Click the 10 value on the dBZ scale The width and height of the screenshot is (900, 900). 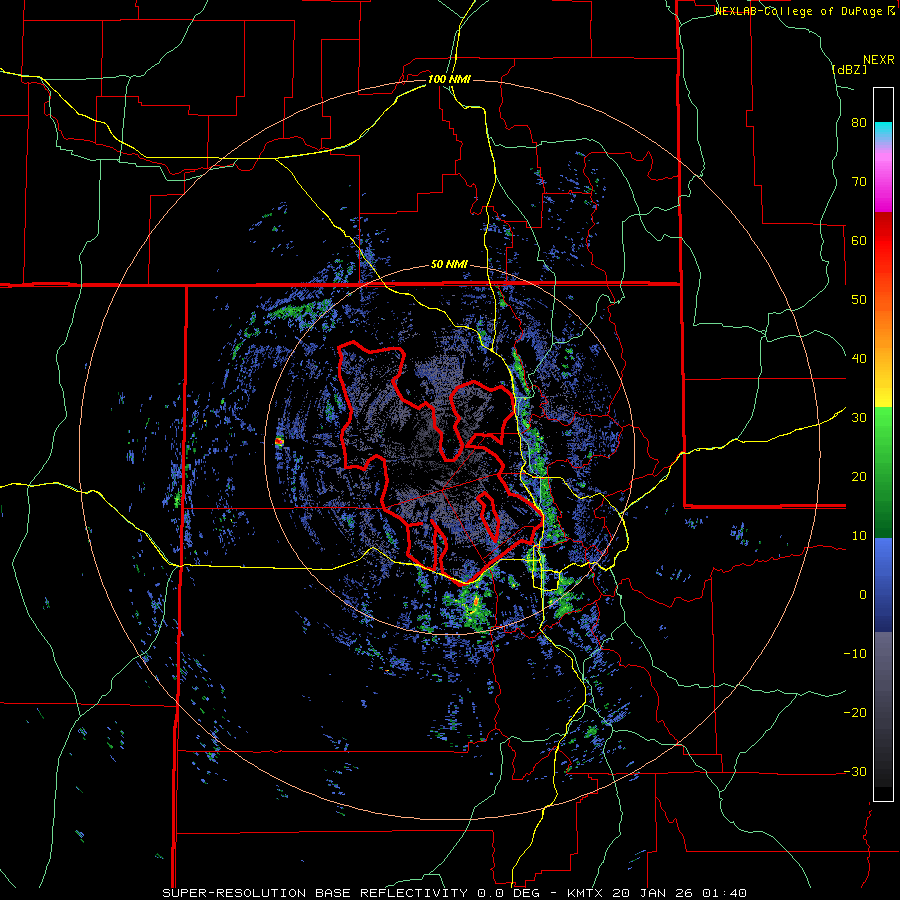pyautogui.click(x=859, y=536)
